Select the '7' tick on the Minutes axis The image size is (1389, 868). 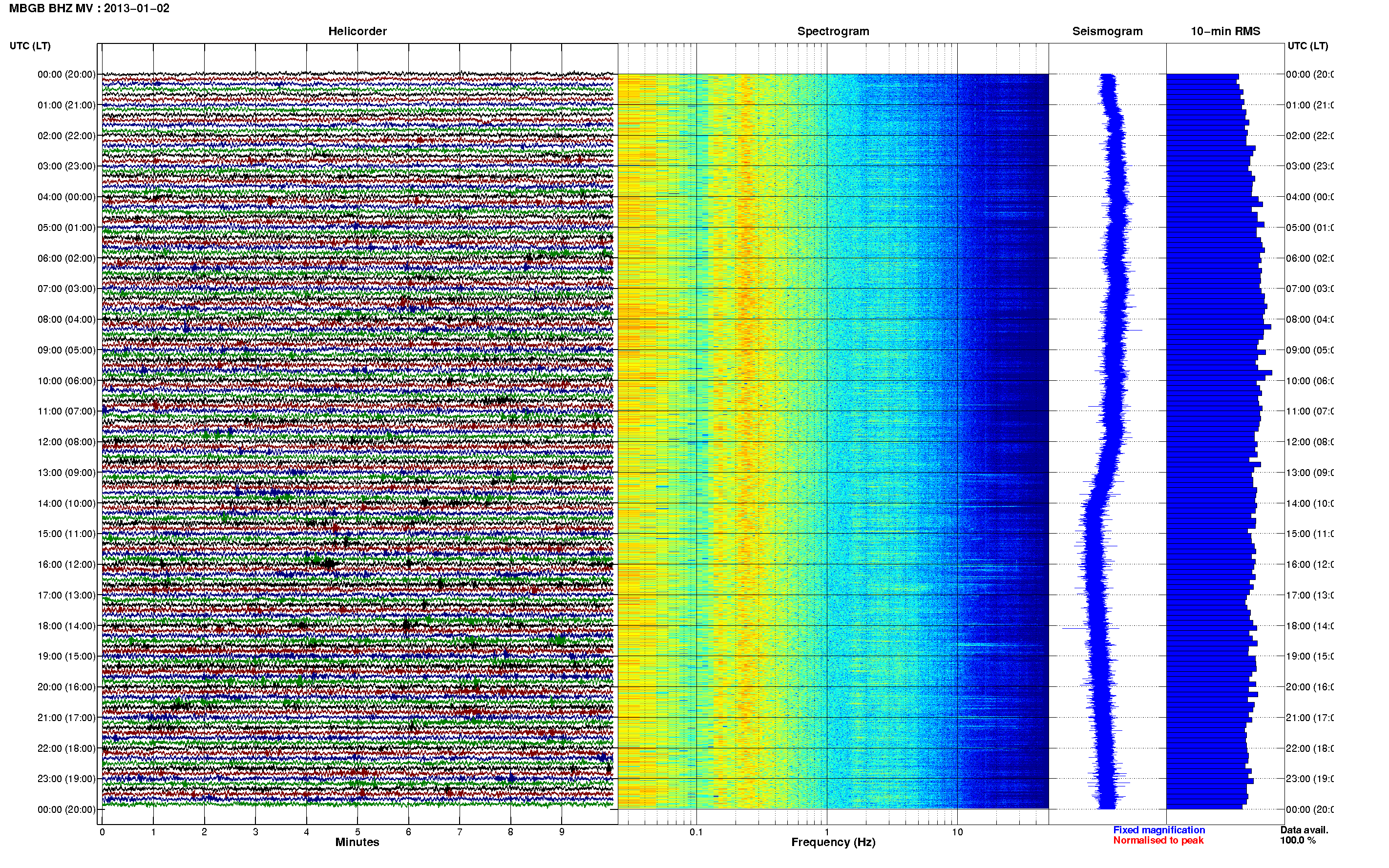coord(460,832)
